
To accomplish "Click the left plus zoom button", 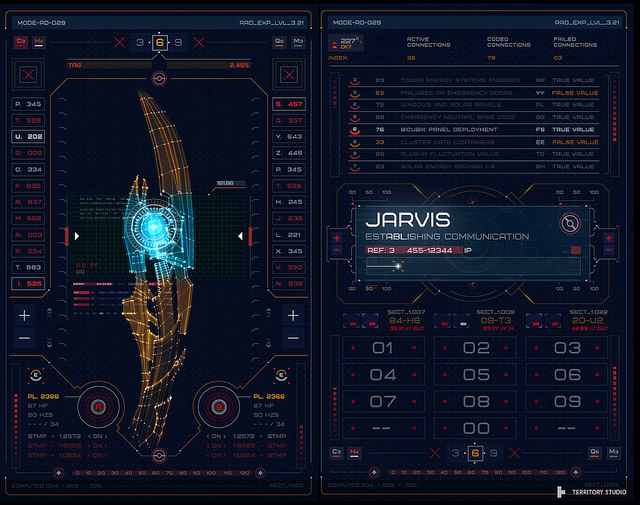I will pos(24,316).
